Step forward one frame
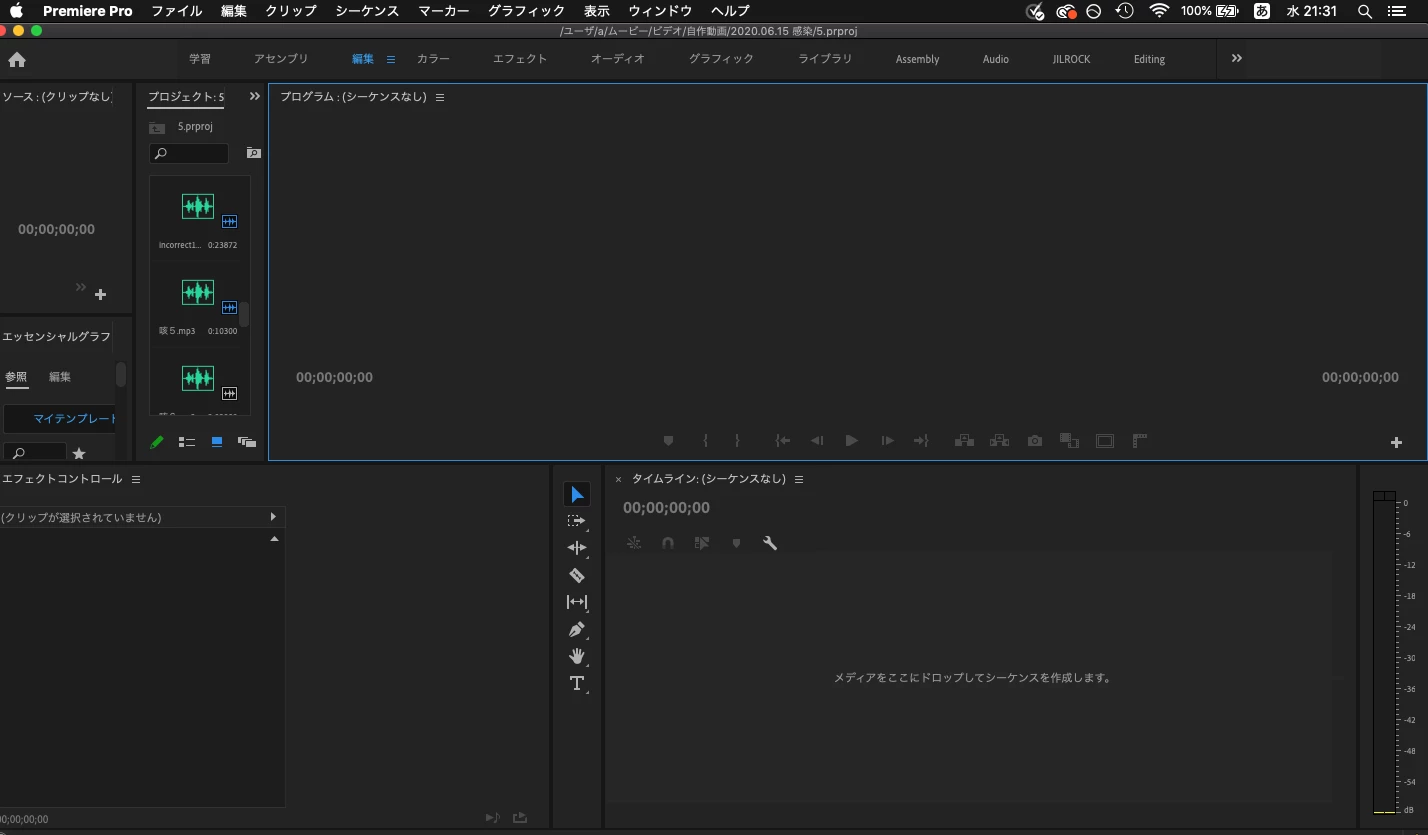This screenshot has width=1428, height=835. point(887,441)
